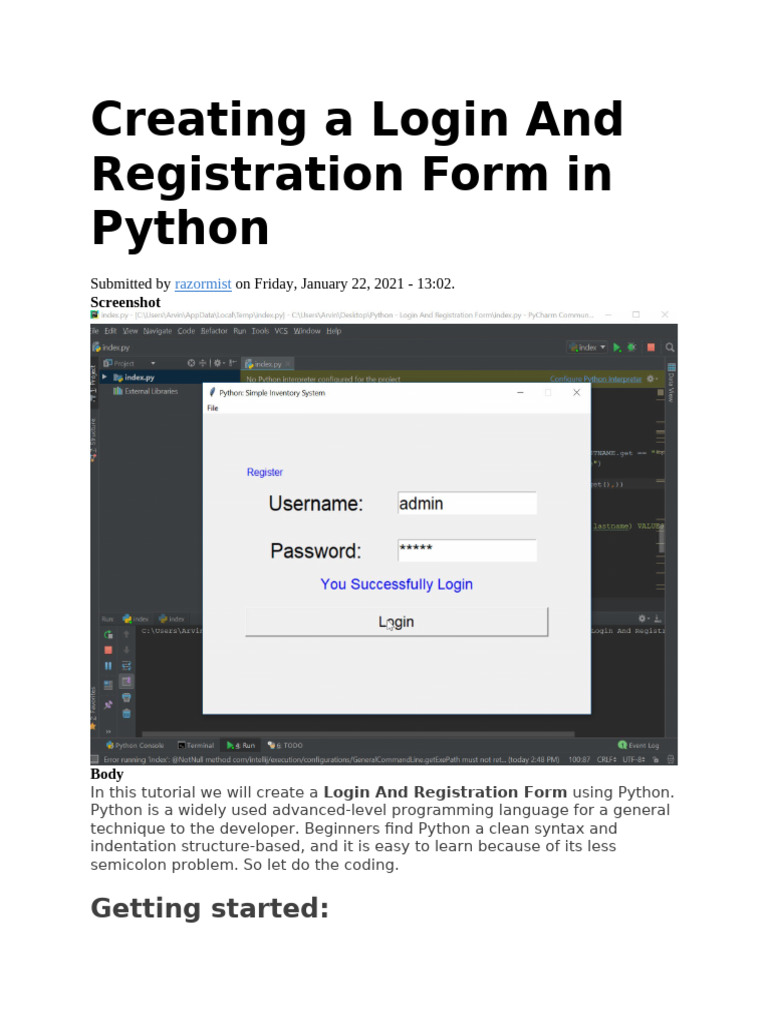
Task: Click the Password input field
Action: (467, 551)
